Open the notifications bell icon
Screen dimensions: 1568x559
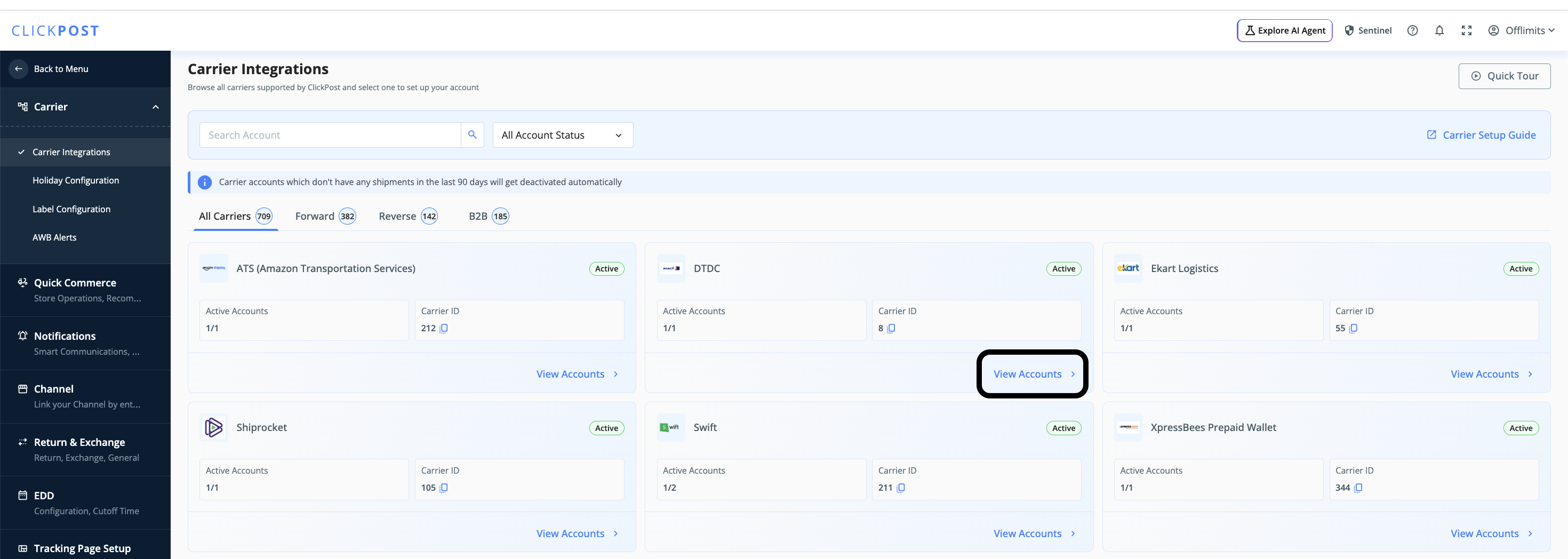[1439, 30]
